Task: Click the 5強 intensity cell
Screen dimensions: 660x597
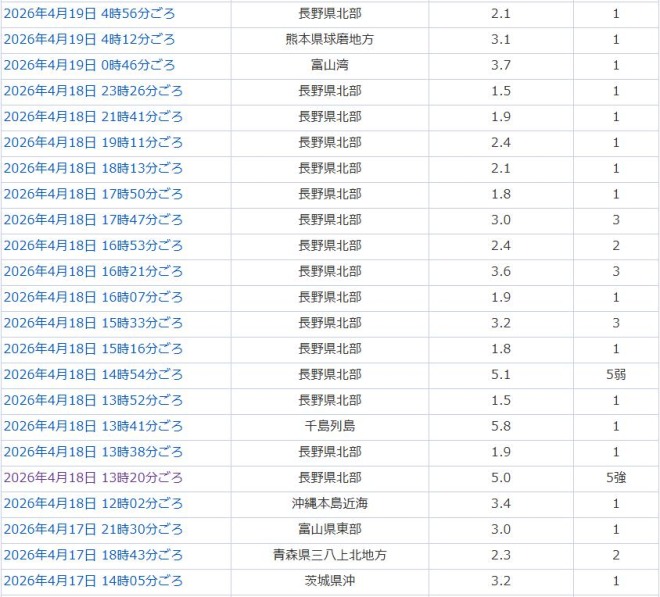Action: coord(616,478)
